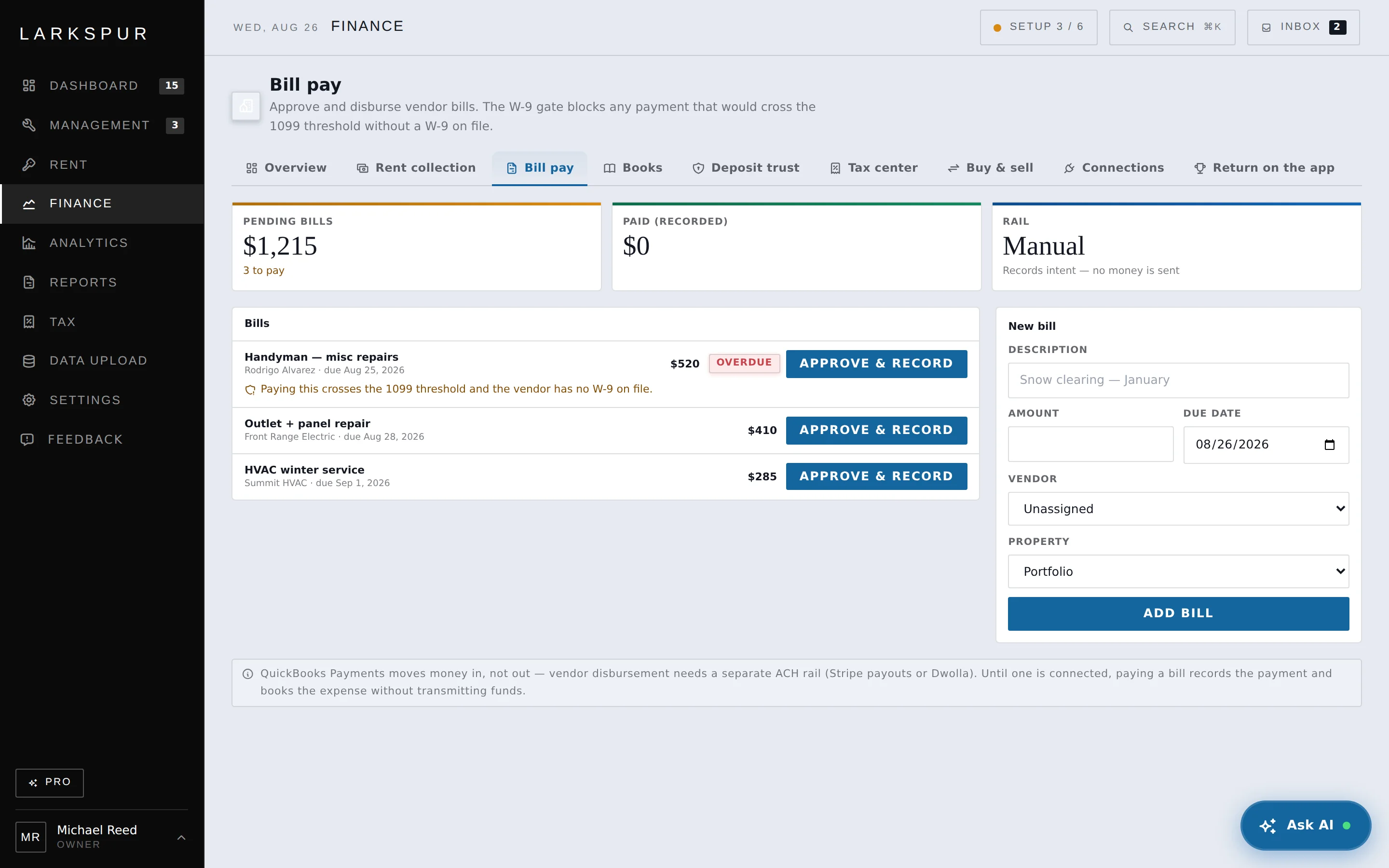Image resolution: width=1389 pixels, height=868 pixels.
Task: Open the due date calendar picker
Action: tap(1329, 445)
